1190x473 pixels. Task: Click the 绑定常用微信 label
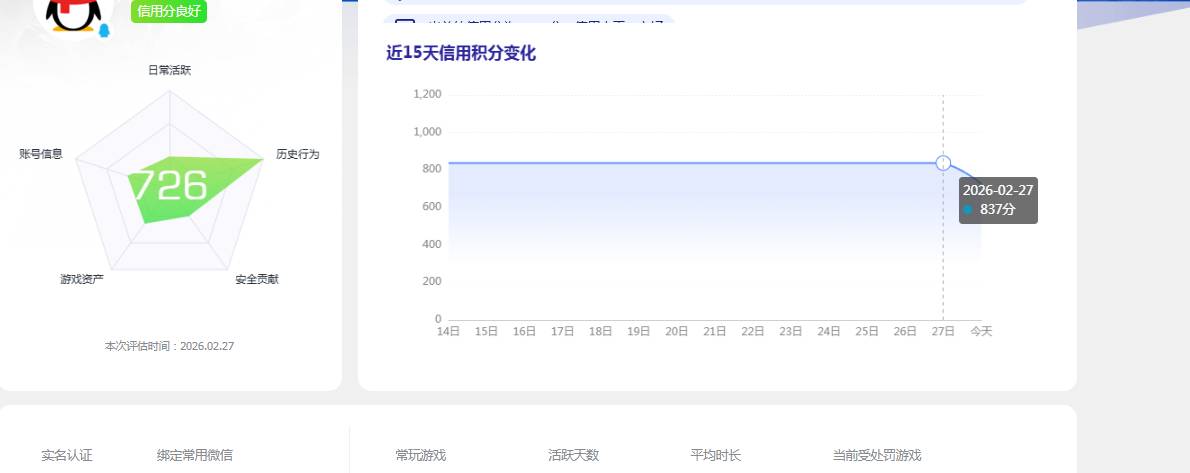[195, 456]
